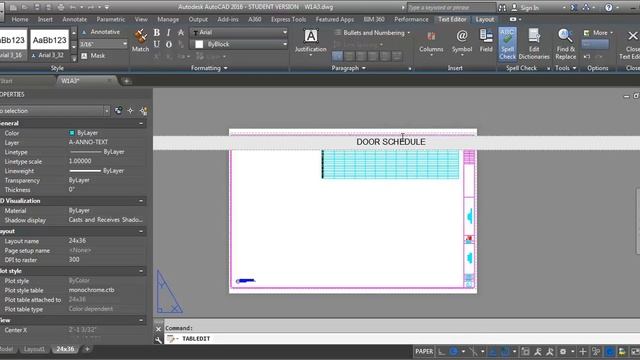
Task: Switch to the Layout ribbon tab
Action: tap(484, 19)
